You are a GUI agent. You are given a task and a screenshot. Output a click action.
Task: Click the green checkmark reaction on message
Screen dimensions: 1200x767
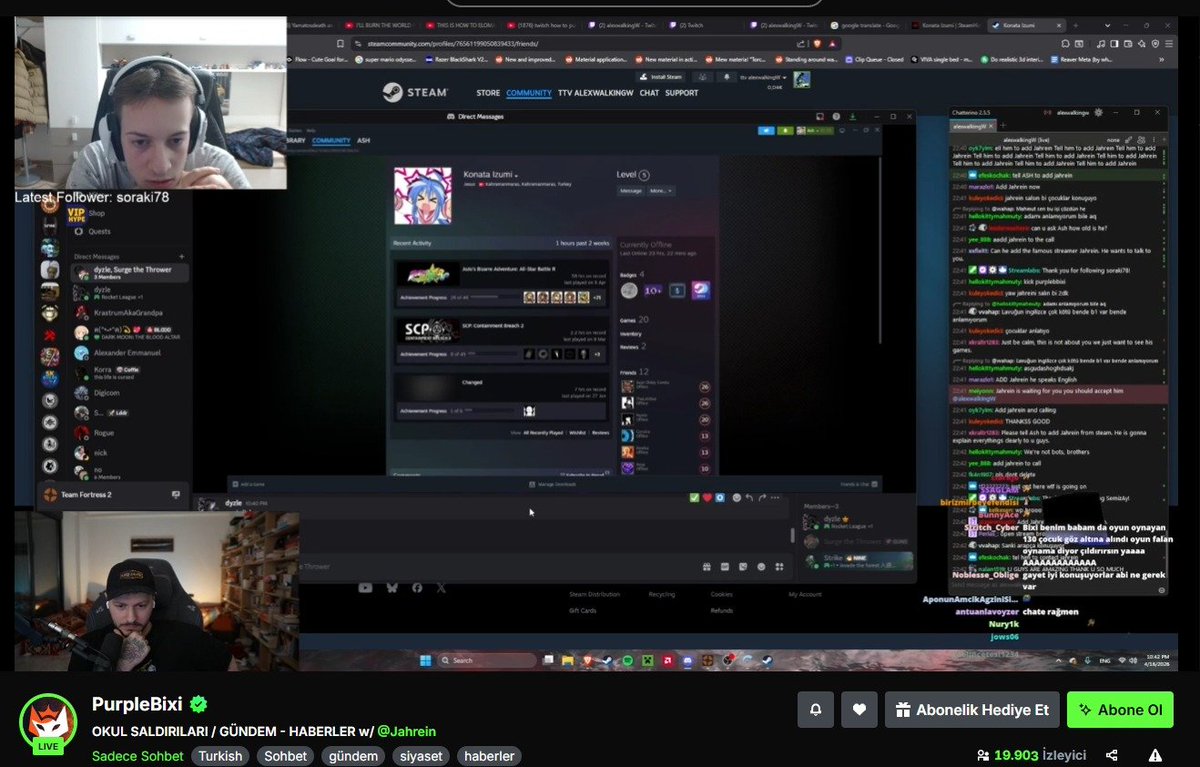(x=694, y=497)
